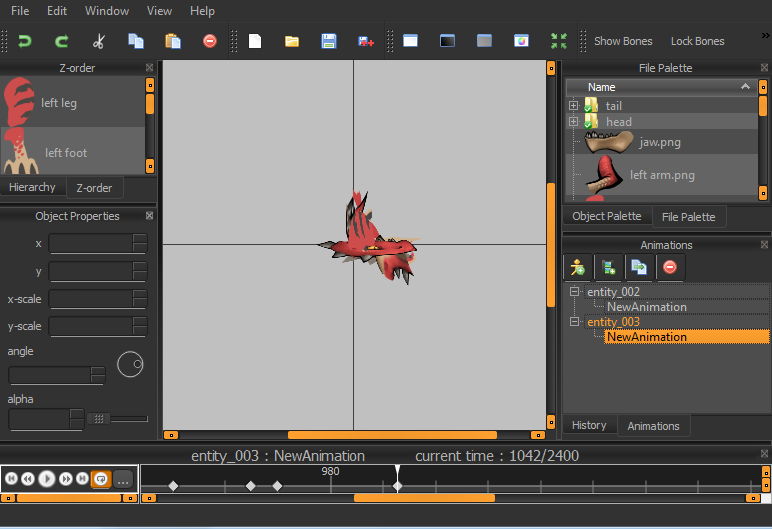The height and width of the screenshot is (529, 772).
Task: Switch to the Object Palette tab
Action: click(x=607, y=216)
